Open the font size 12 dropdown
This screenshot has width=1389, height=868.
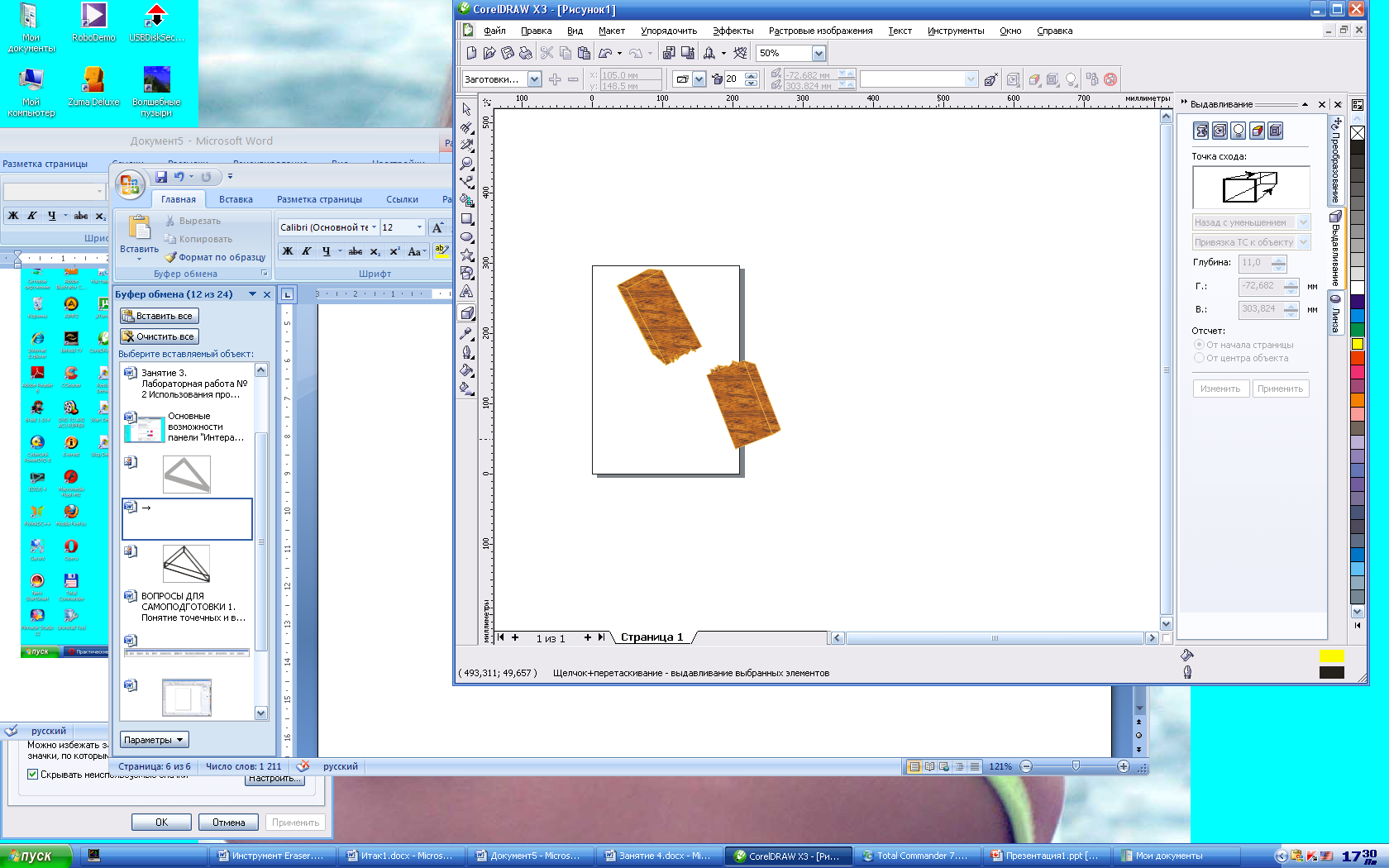pyautogui.click(x=419, y=227)
